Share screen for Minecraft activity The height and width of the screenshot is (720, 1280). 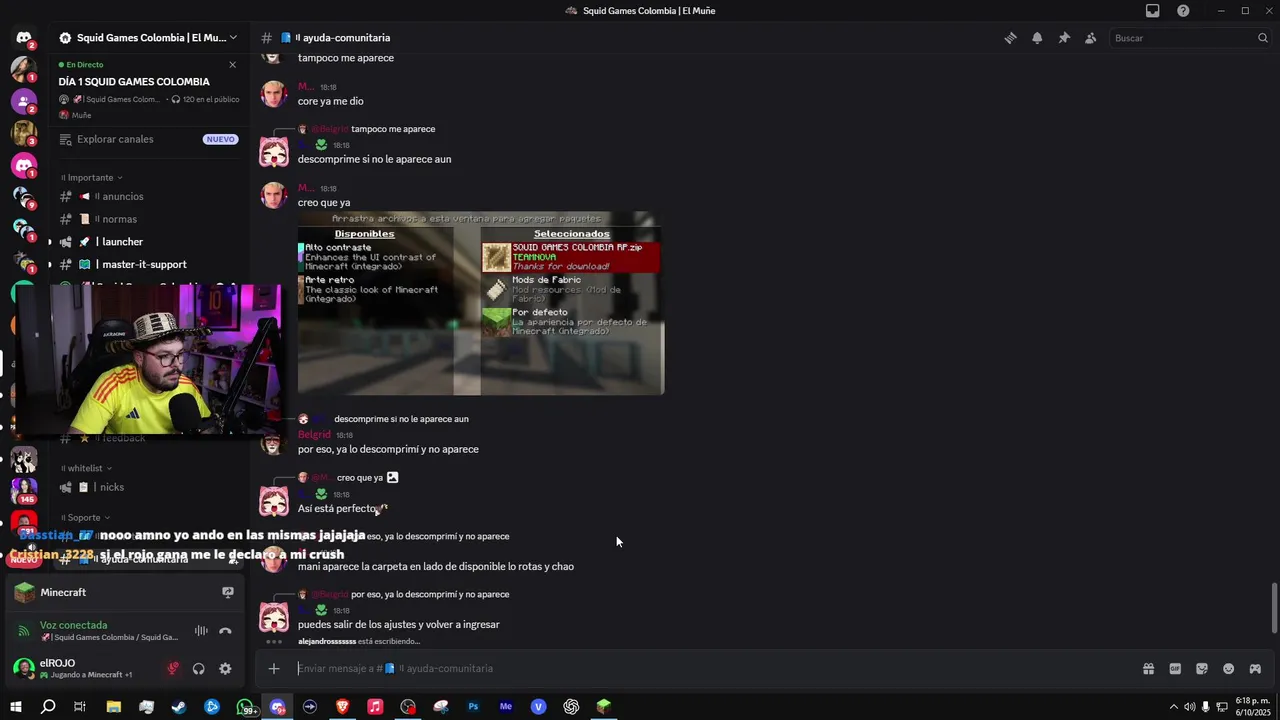coord(228,592)
